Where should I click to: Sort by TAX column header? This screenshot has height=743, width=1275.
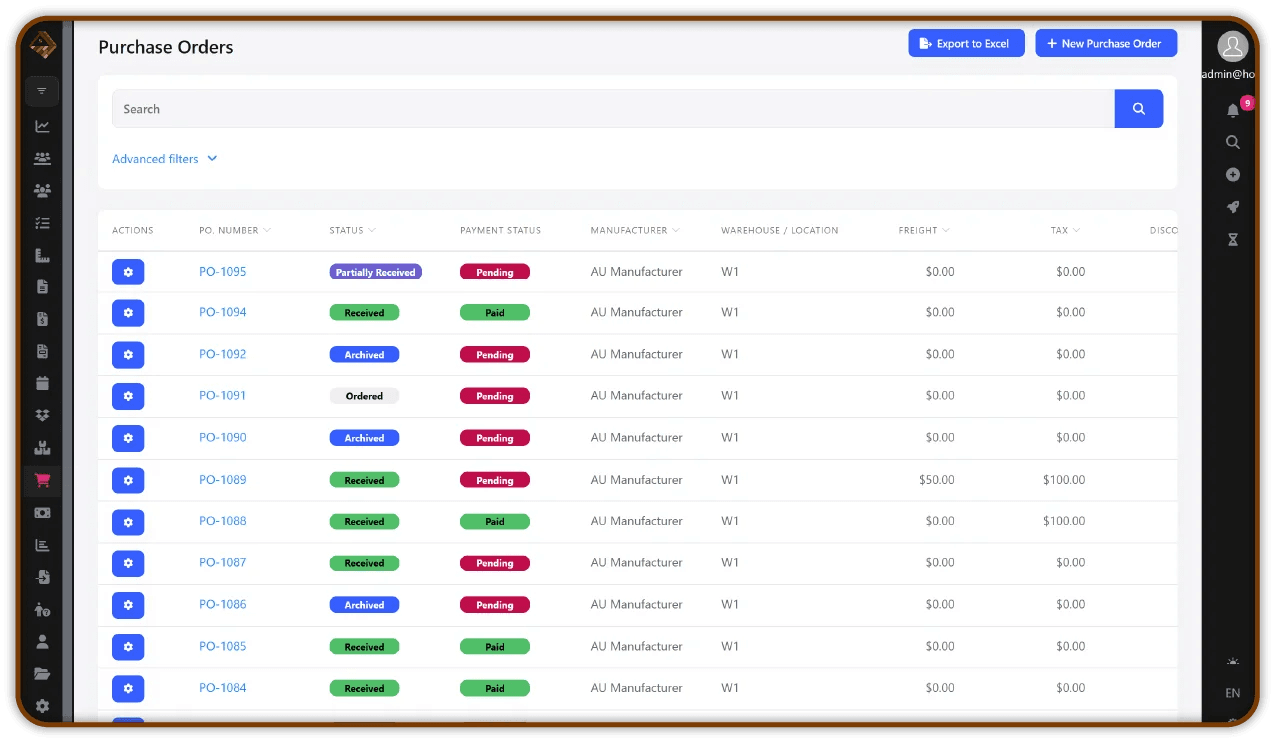pyautogui.click(x=1065, y=230)
